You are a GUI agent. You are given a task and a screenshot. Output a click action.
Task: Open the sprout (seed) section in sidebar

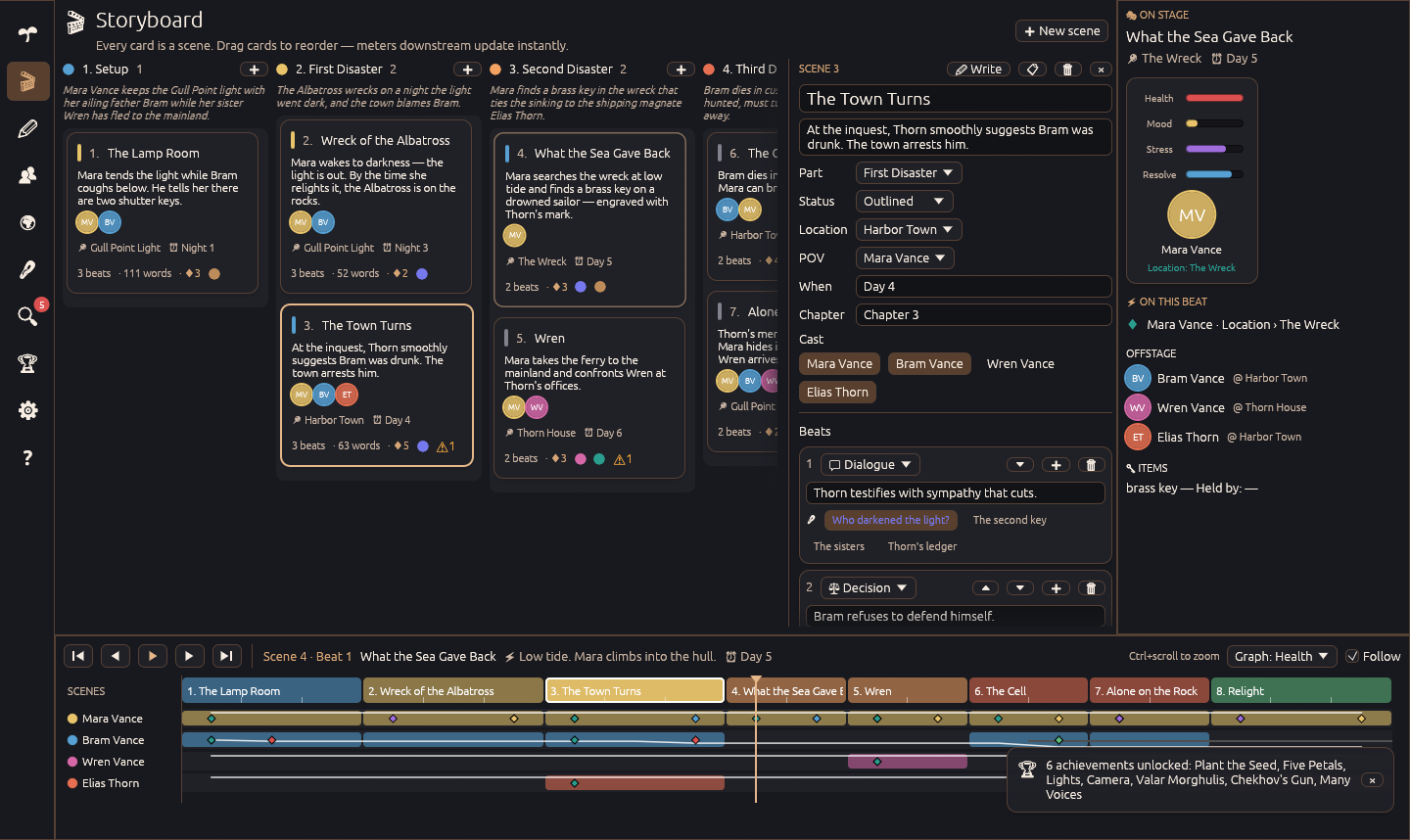pos(27,34)
